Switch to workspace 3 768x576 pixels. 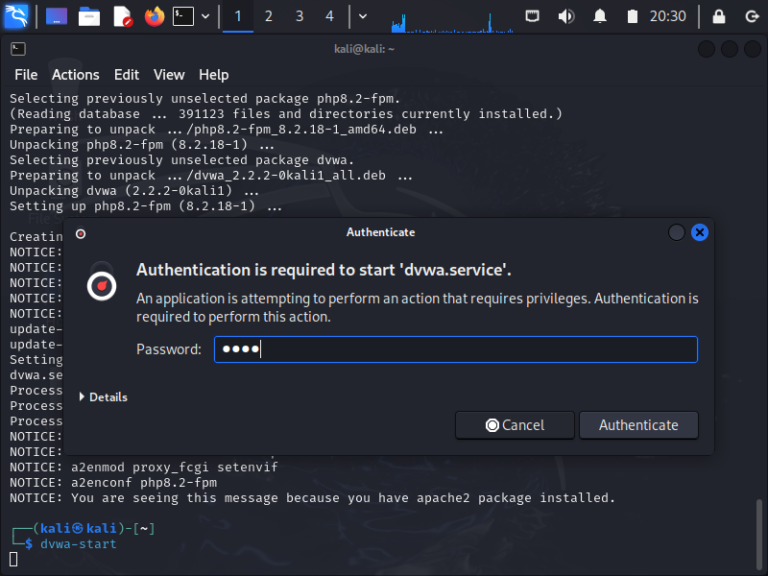point(299,16)
